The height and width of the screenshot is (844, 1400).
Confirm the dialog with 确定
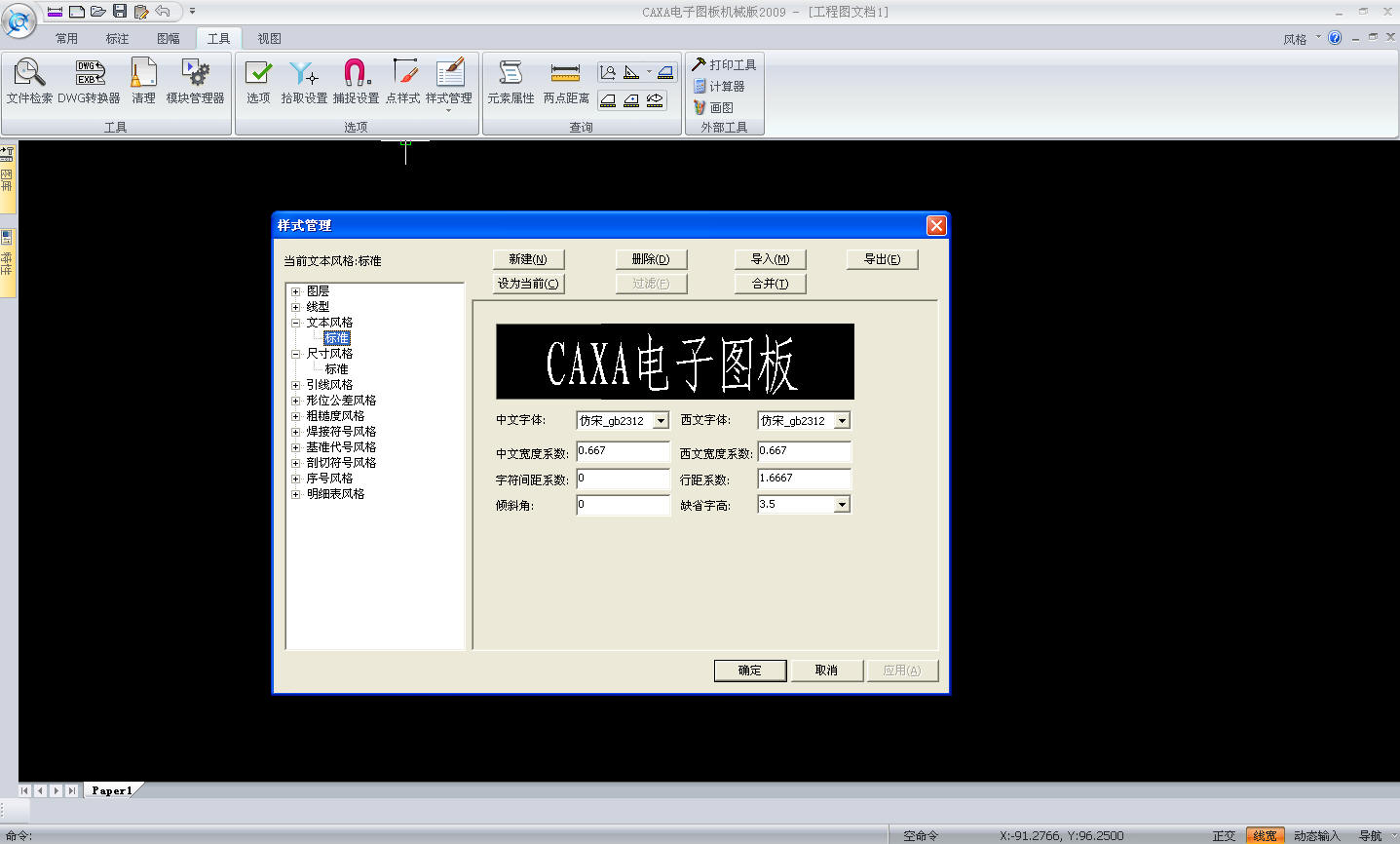(x=750, y=671)
